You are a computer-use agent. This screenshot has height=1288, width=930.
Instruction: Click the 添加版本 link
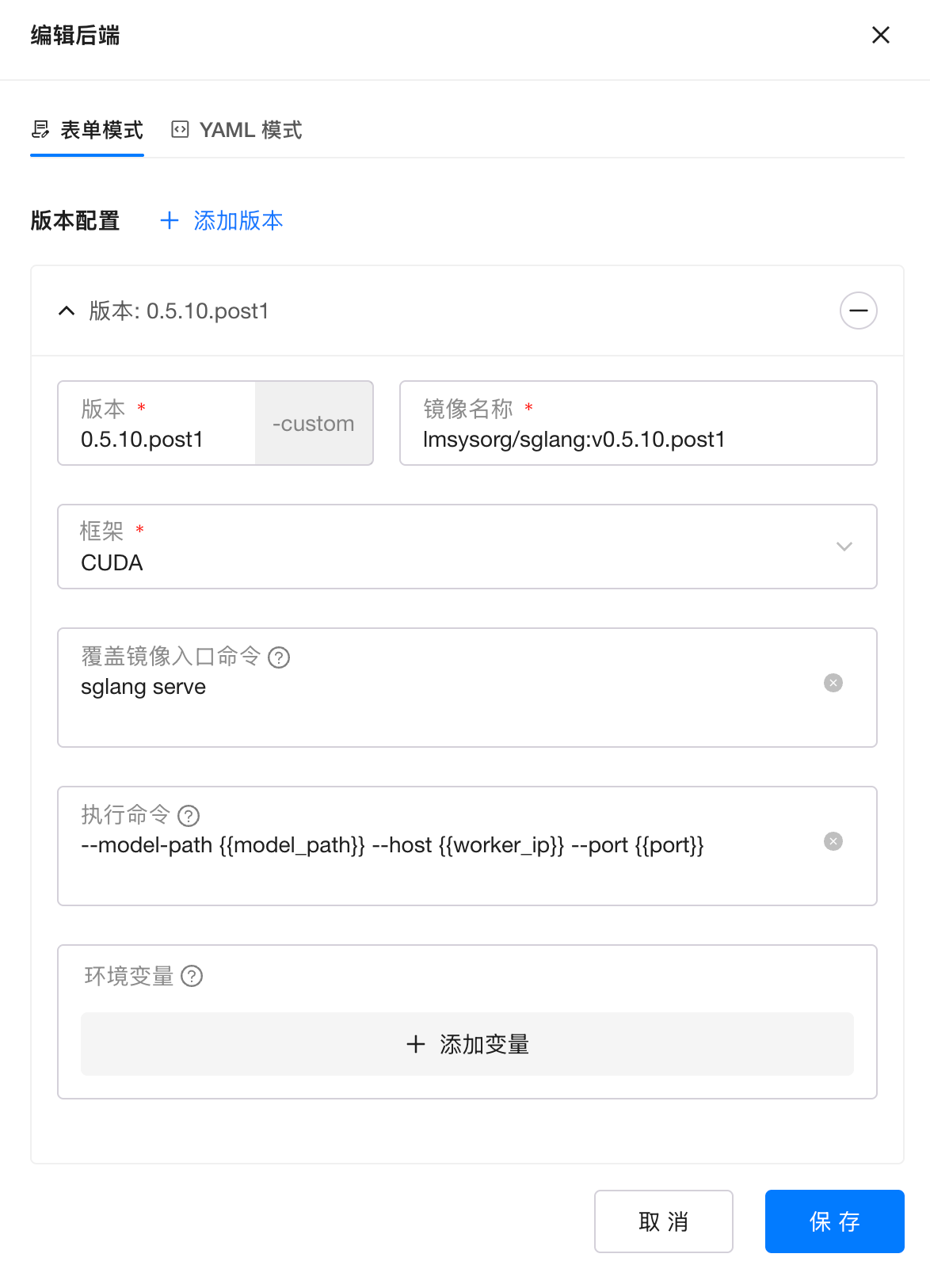[x=238, y=220]
